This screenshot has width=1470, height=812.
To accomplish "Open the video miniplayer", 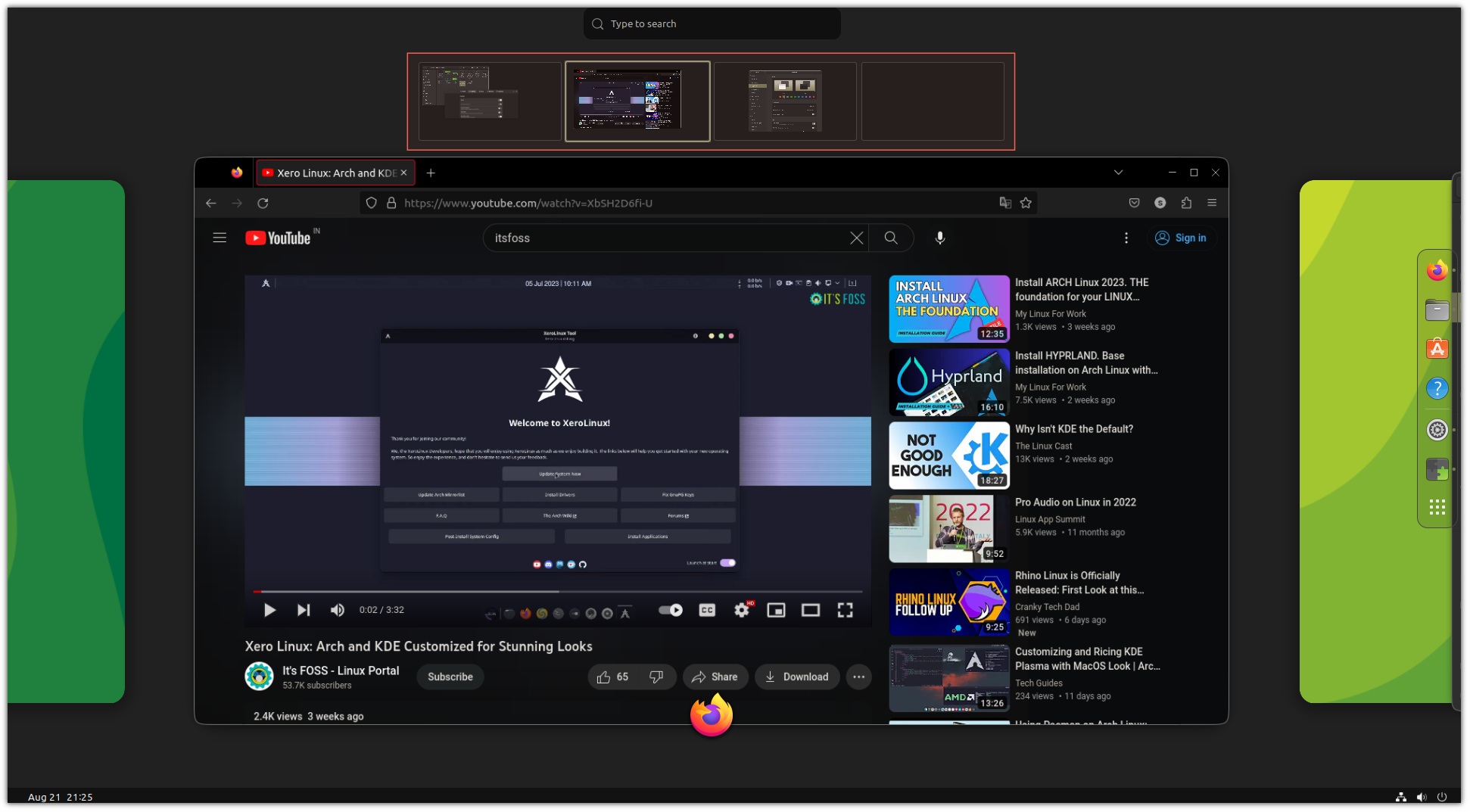I will [776, 610].
